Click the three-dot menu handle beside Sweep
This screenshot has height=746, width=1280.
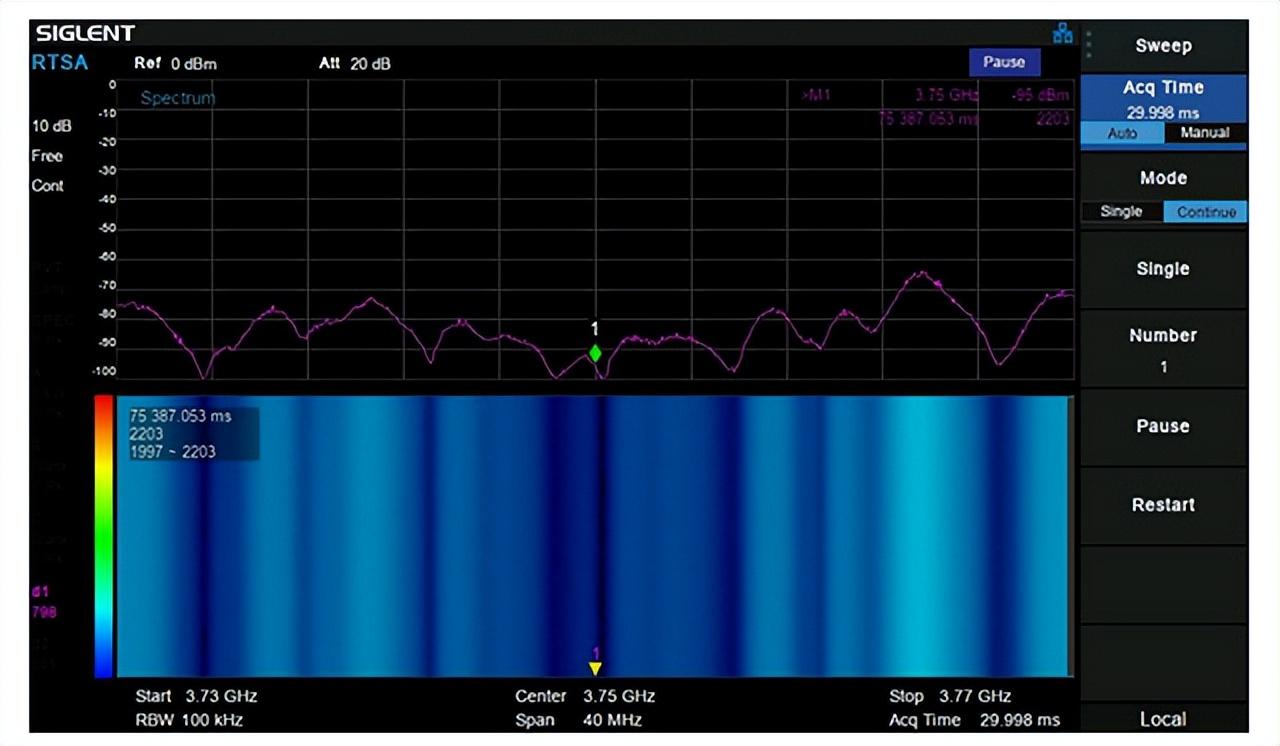point(1088,45)
